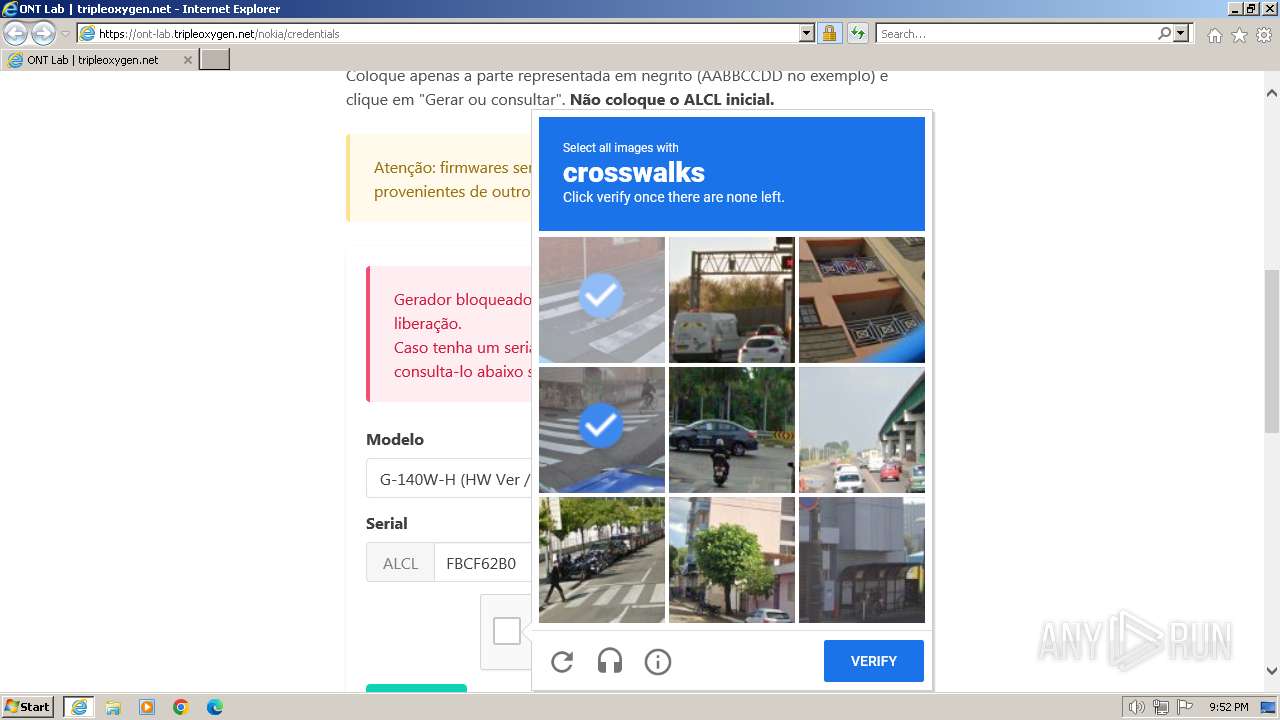This screenshot has height=720, width=1280.
Task: Expand the address bar autocomplete dropdown
Action: [807, 33]
